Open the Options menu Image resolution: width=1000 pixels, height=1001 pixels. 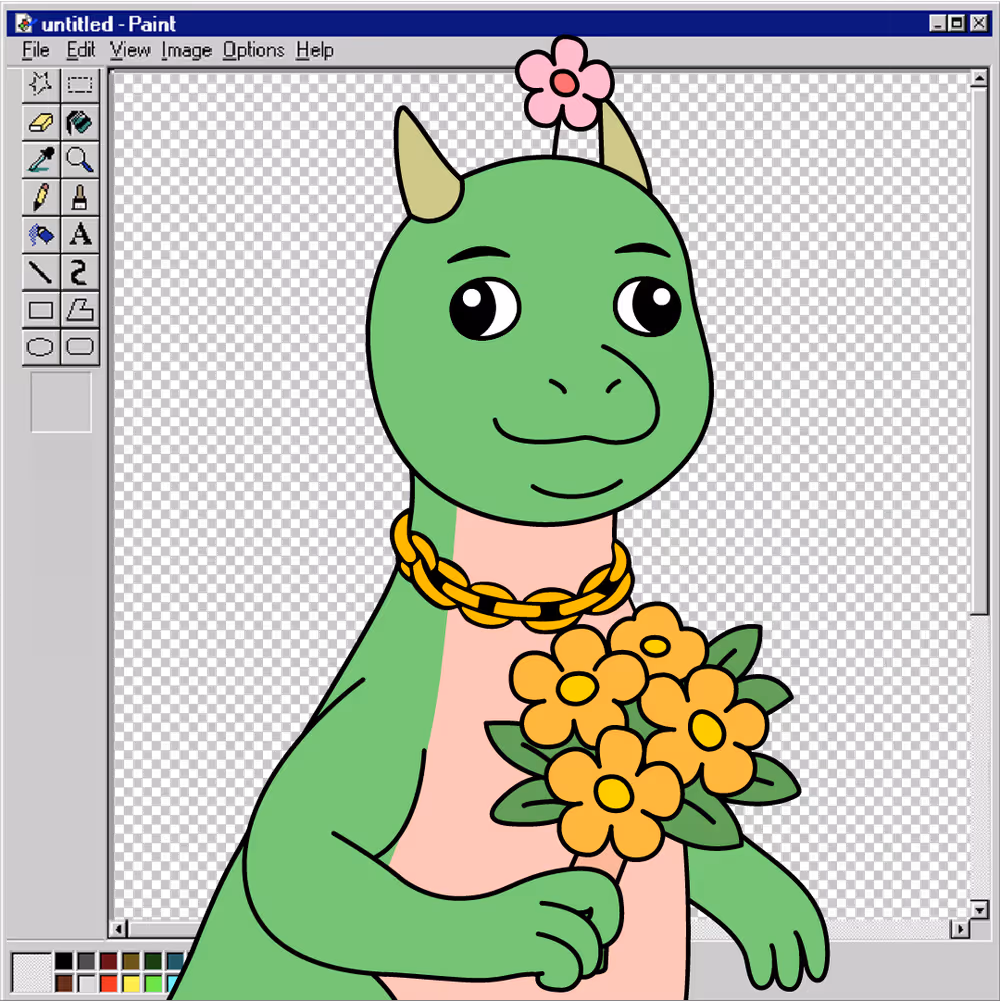[253, 50]
